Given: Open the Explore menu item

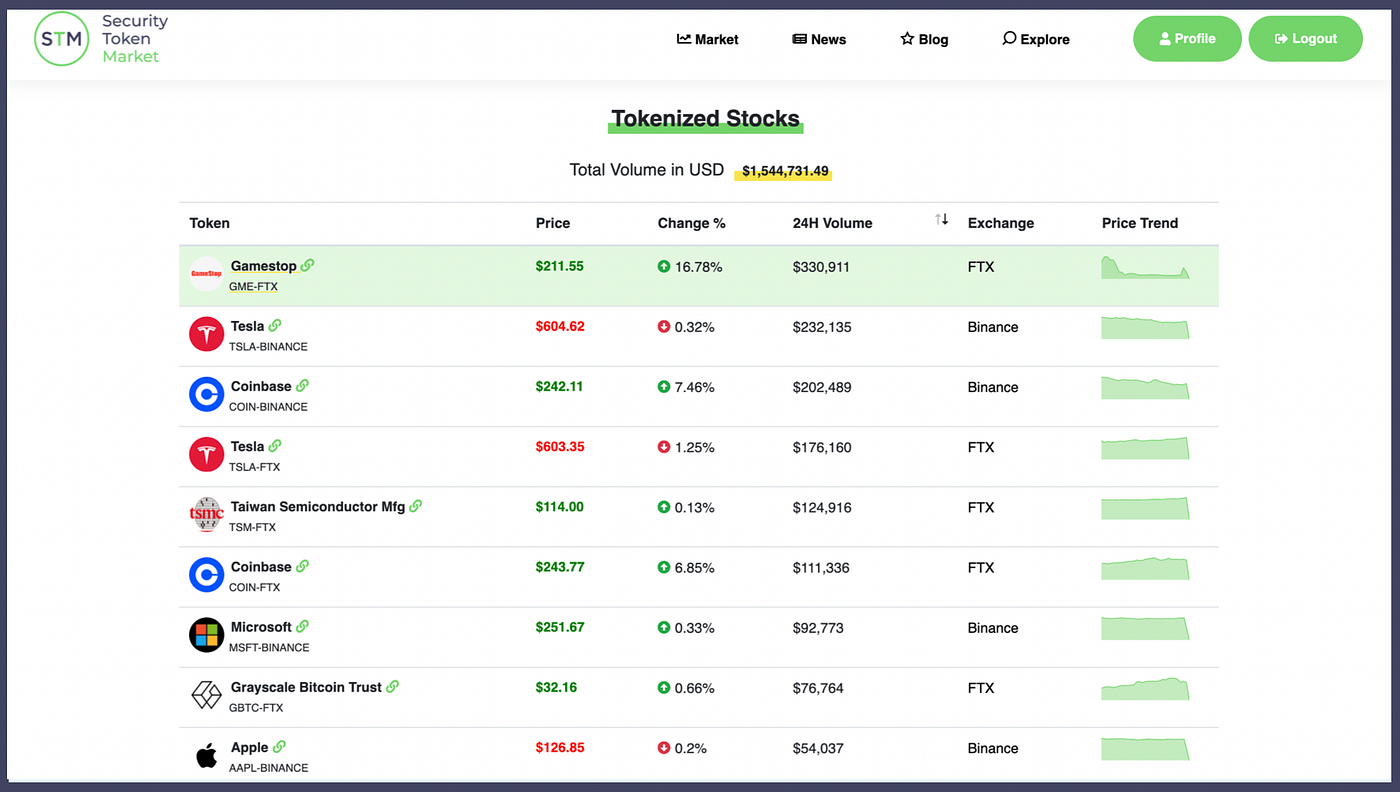Looking at the screenshot, I should point(1036,39).
